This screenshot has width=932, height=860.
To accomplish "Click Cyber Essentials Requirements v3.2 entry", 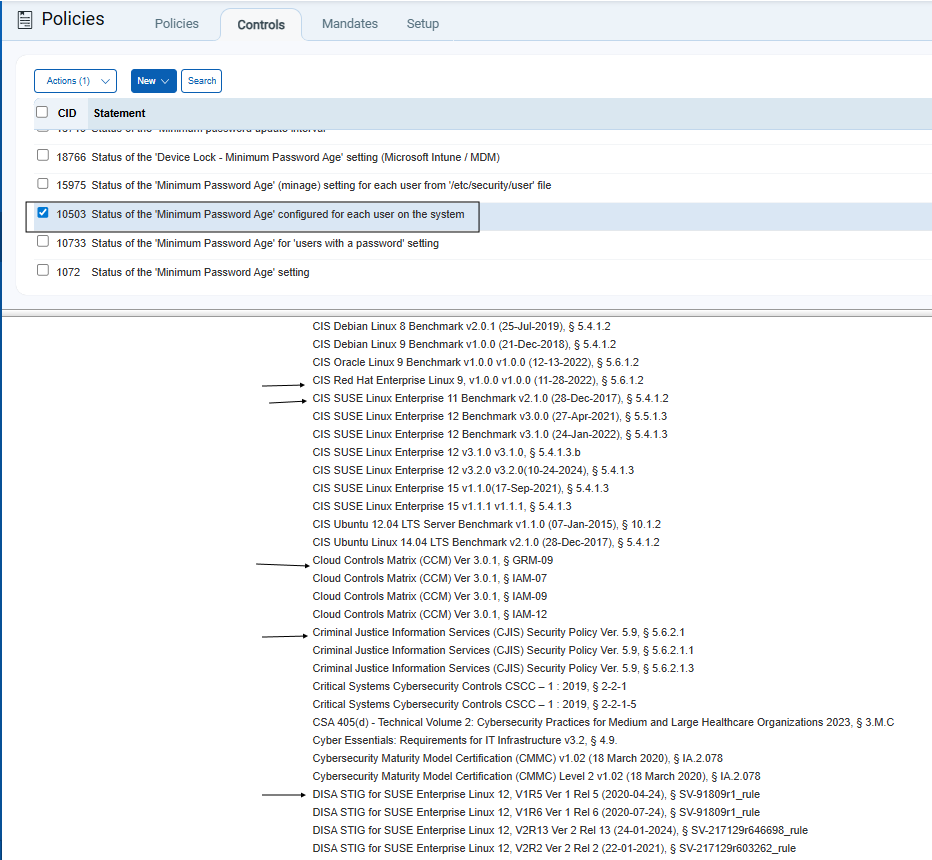I will pyautogui.click(x=465, y=741).
